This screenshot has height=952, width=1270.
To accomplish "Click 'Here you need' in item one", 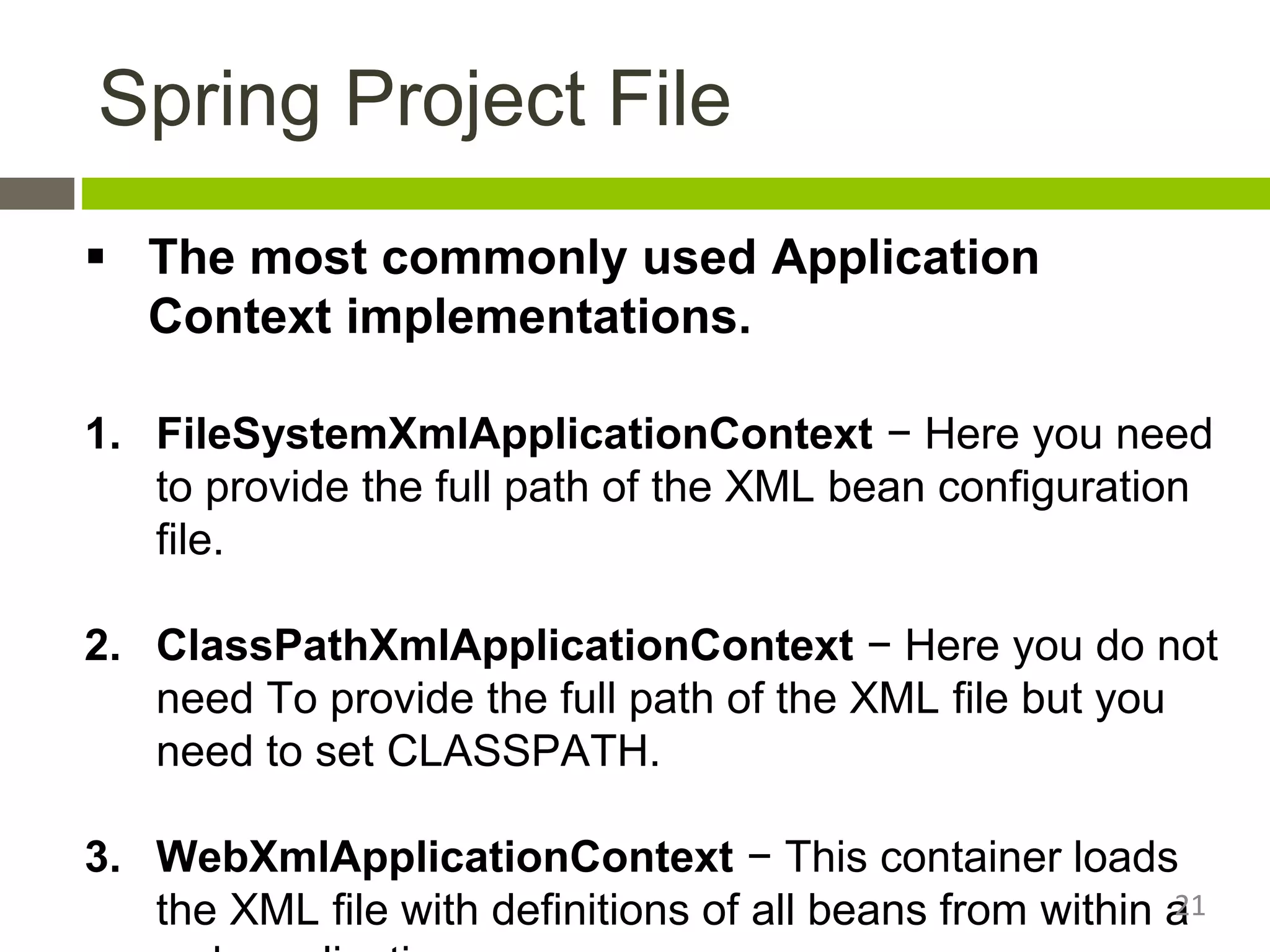I will pyautogui.click(x=1068, y=434).
